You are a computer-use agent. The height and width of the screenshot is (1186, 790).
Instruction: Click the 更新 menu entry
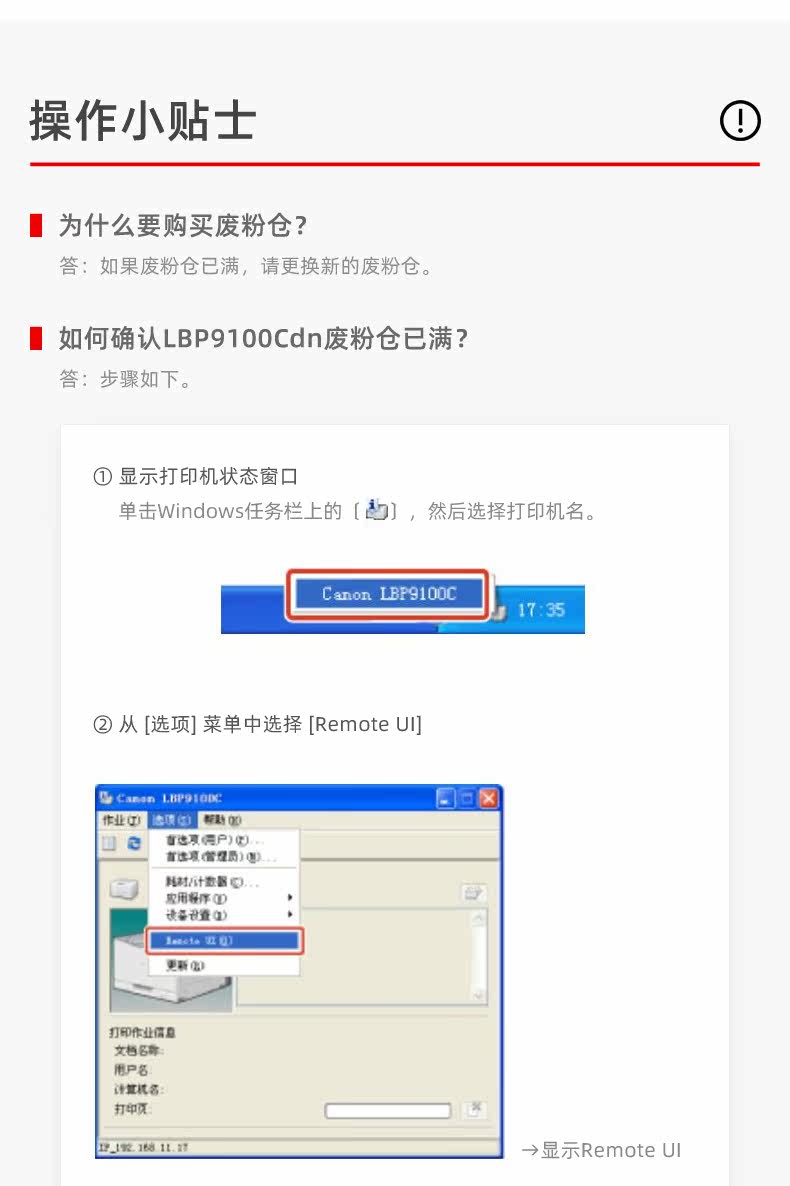(185, 965)
